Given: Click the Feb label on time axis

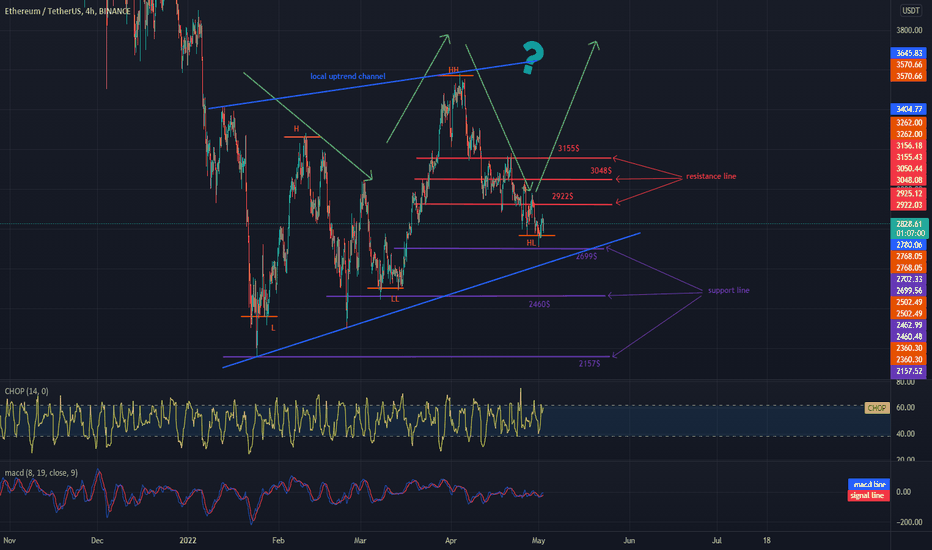Looking at the screenshot, I should 278,540.
